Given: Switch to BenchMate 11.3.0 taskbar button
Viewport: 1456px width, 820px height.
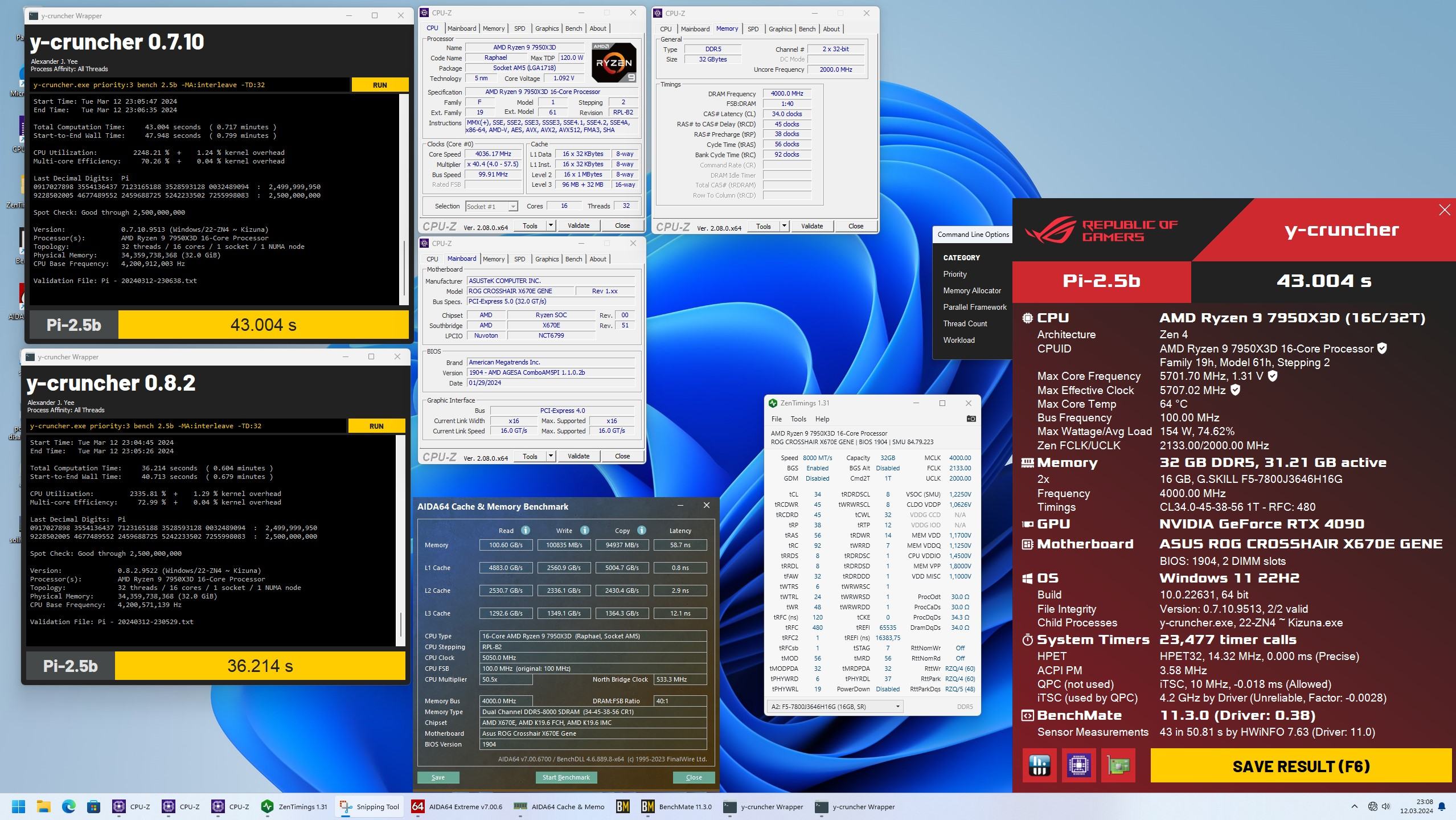Looking at the screenshot, I should click(x=677, y=806).
